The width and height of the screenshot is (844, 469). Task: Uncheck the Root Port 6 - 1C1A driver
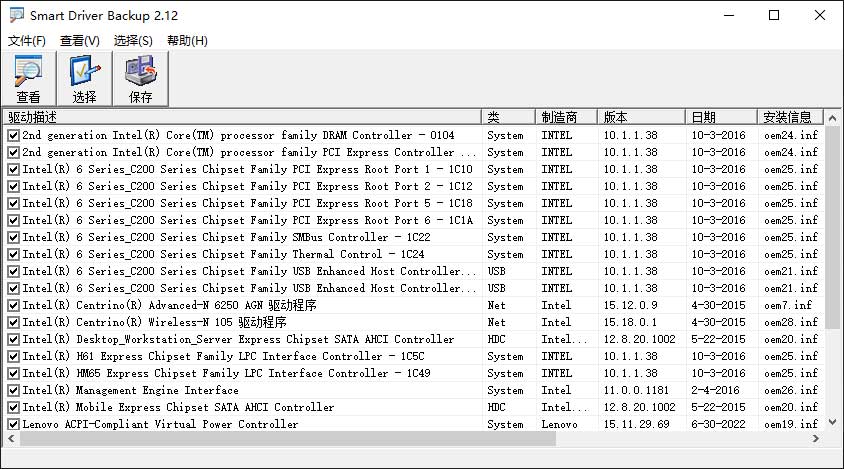coord(13,221)
